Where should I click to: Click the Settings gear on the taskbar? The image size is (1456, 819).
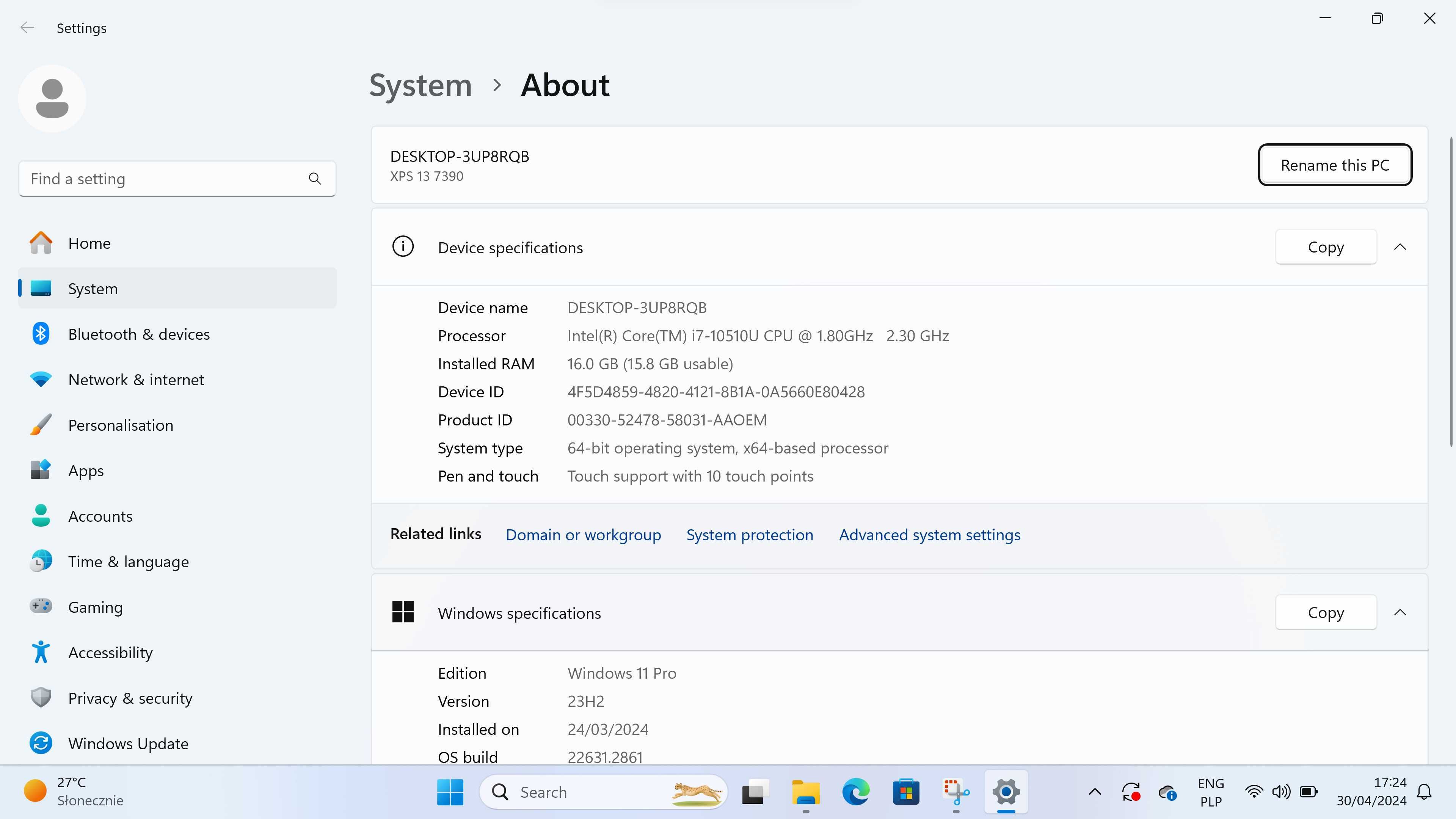(x=1006, y=792)
